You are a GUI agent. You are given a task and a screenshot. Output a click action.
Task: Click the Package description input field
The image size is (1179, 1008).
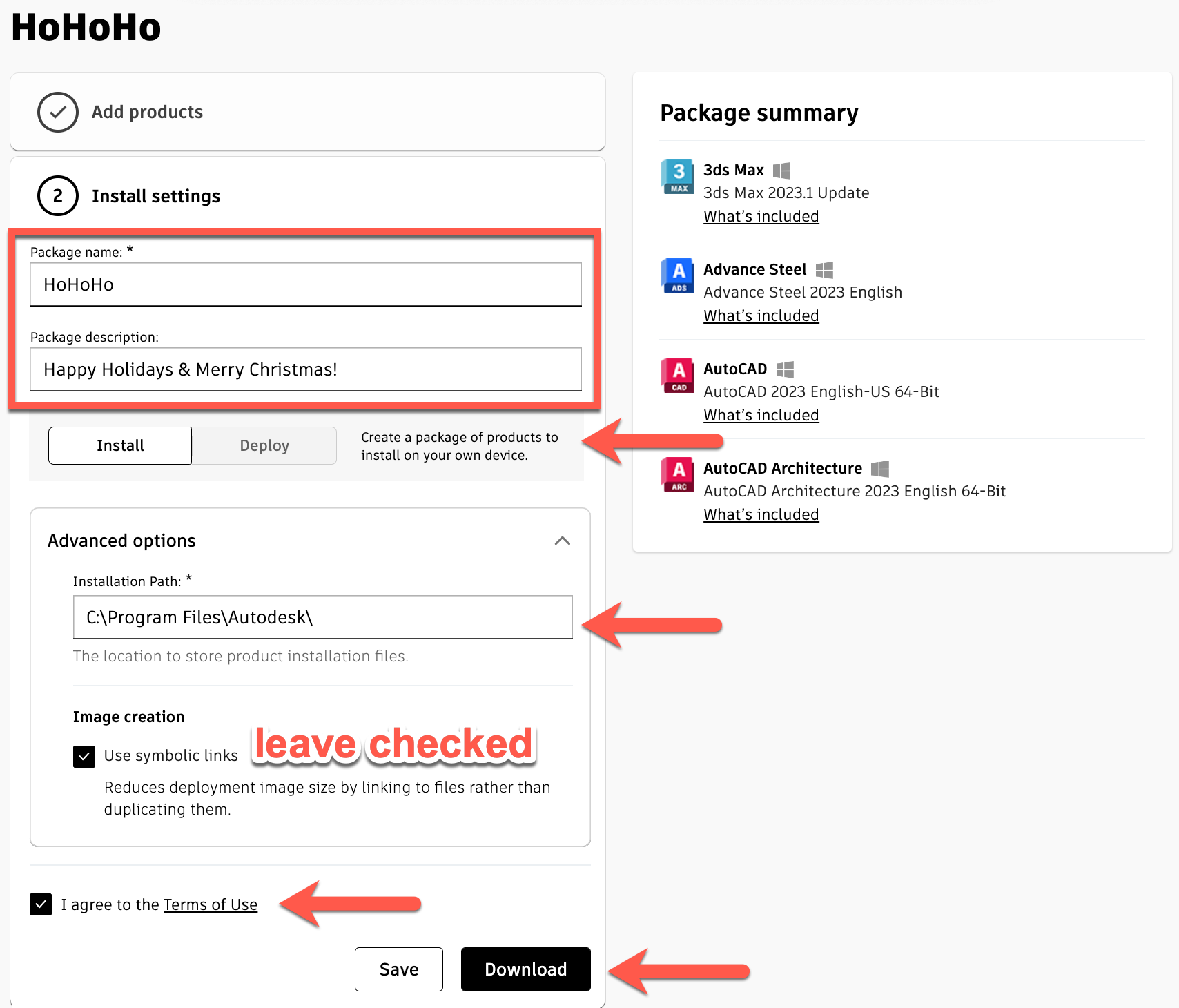click(x=306, y=369)
